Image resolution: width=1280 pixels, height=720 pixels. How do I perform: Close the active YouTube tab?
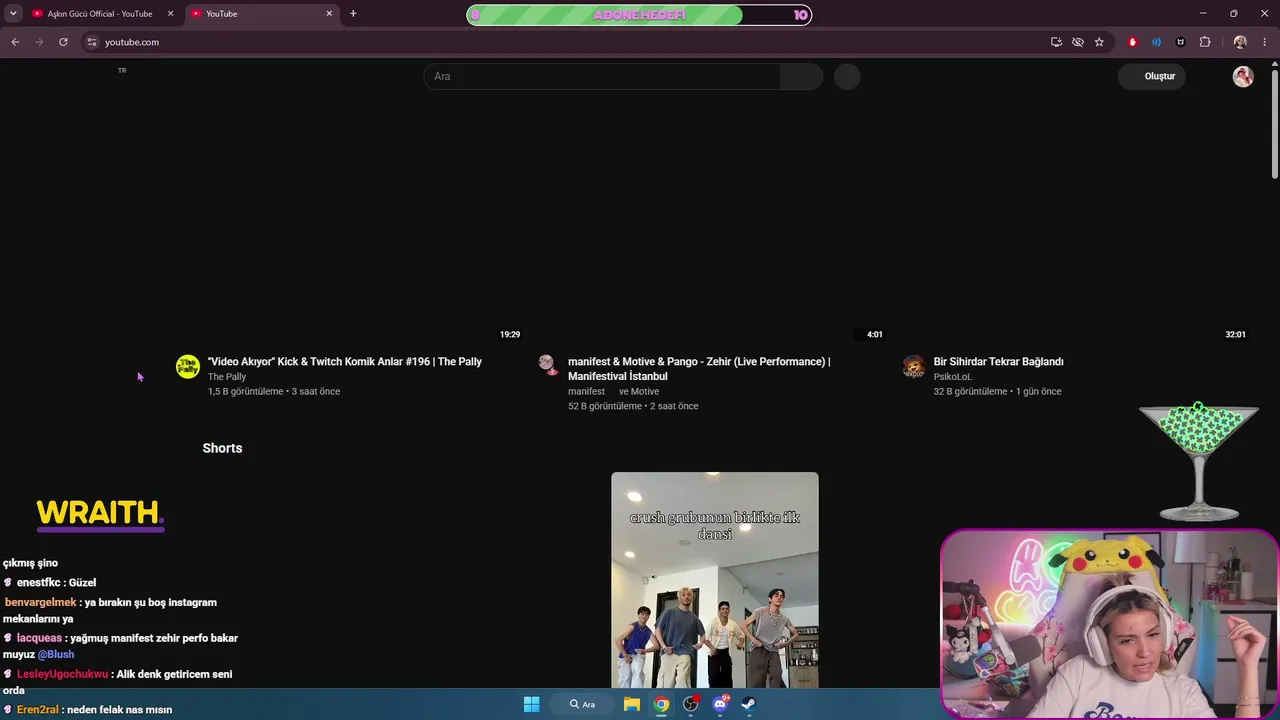click(329, 14)
